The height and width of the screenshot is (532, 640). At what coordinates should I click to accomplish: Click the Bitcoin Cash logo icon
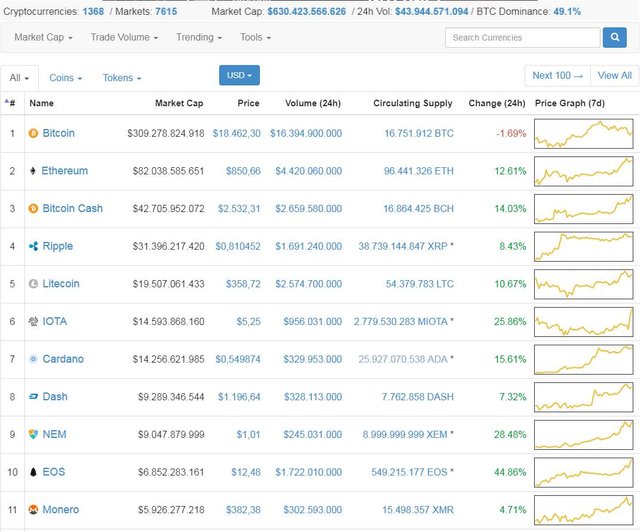[x=33, y=208]
